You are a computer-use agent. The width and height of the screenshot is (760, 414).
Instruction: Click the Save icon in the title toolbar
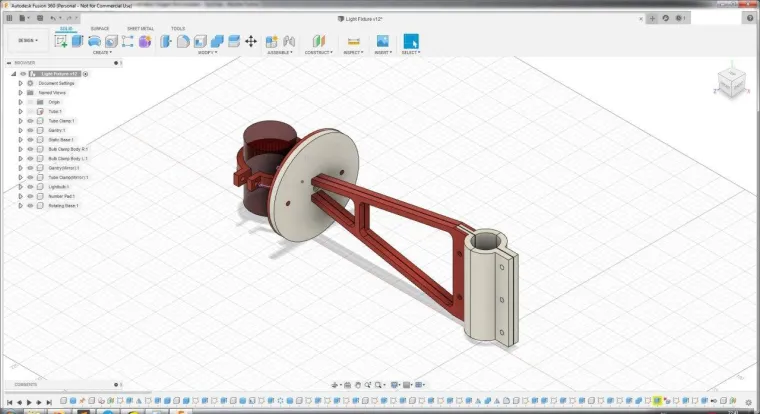pyautogui.click(x=39, y=18)
